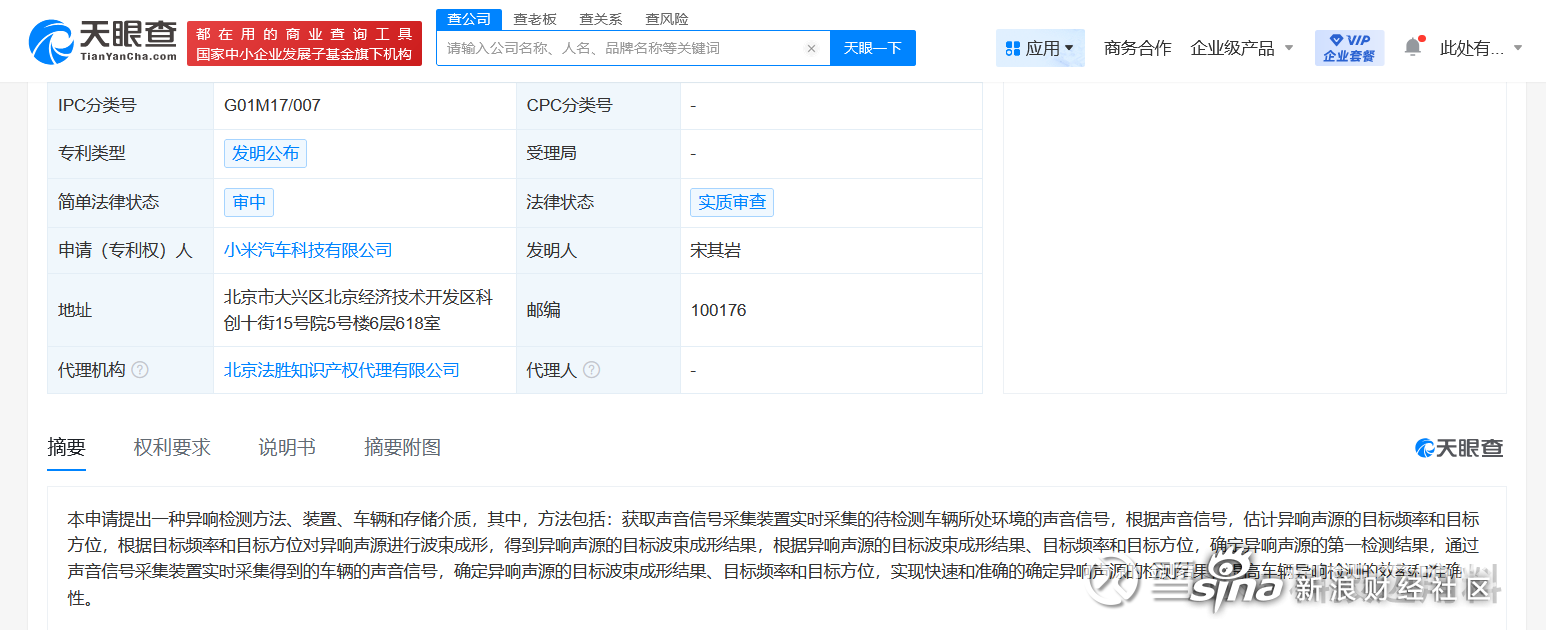
Task: Click the 发明人 label
Action: click(x=552, y=250)
